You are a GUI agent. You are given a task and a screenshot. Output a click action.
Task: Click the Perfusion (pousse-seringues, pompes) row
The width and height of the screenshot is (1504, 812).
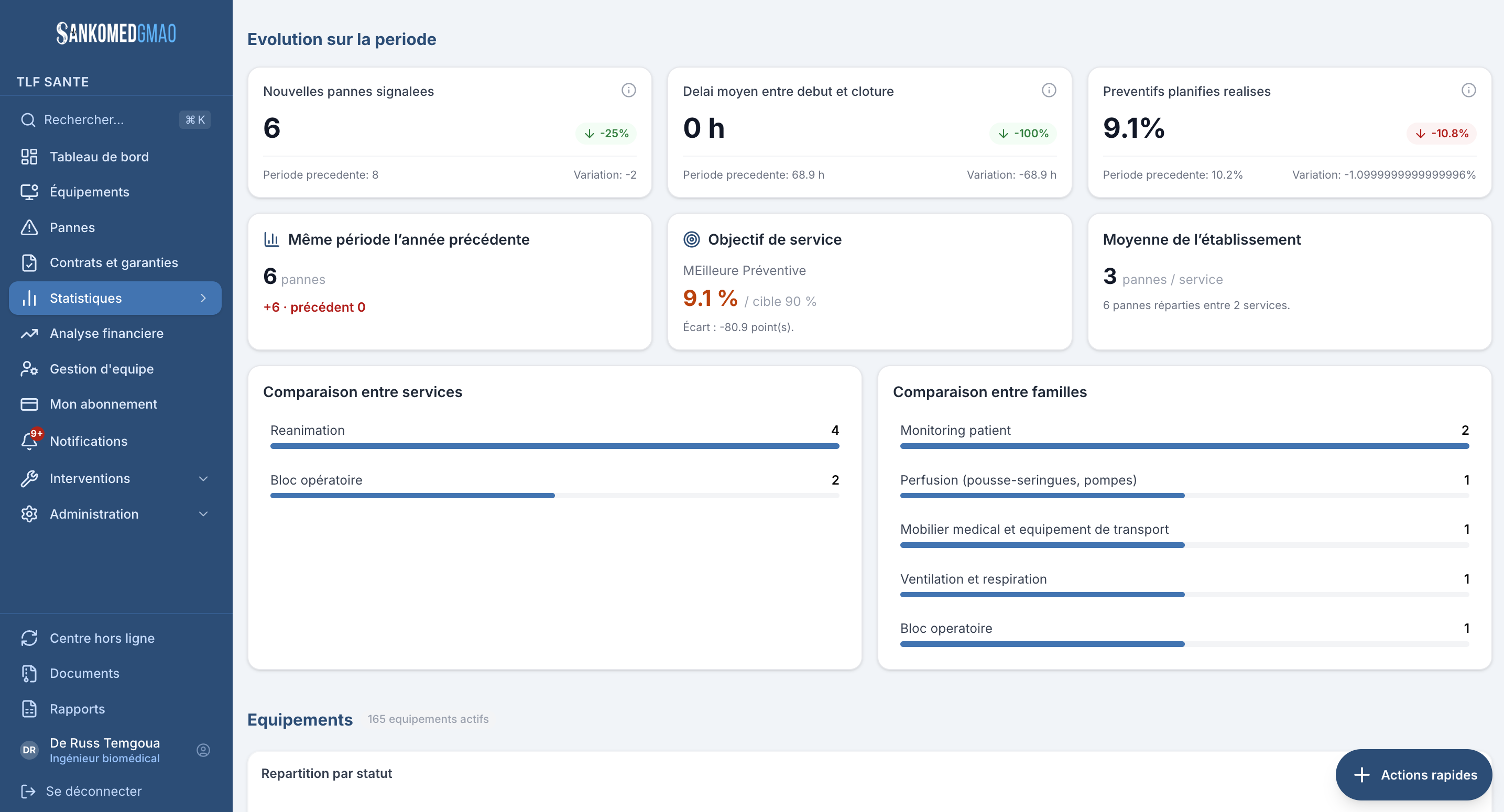pyautogui.click(x=1185, y=486)
